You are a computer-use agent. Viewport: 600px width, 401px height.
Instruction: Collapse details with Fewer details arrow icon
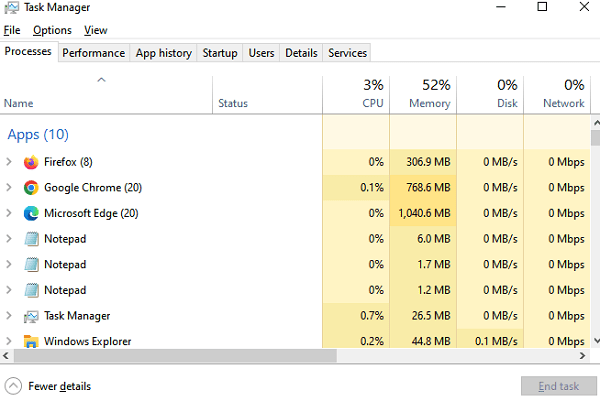point(13,386)
